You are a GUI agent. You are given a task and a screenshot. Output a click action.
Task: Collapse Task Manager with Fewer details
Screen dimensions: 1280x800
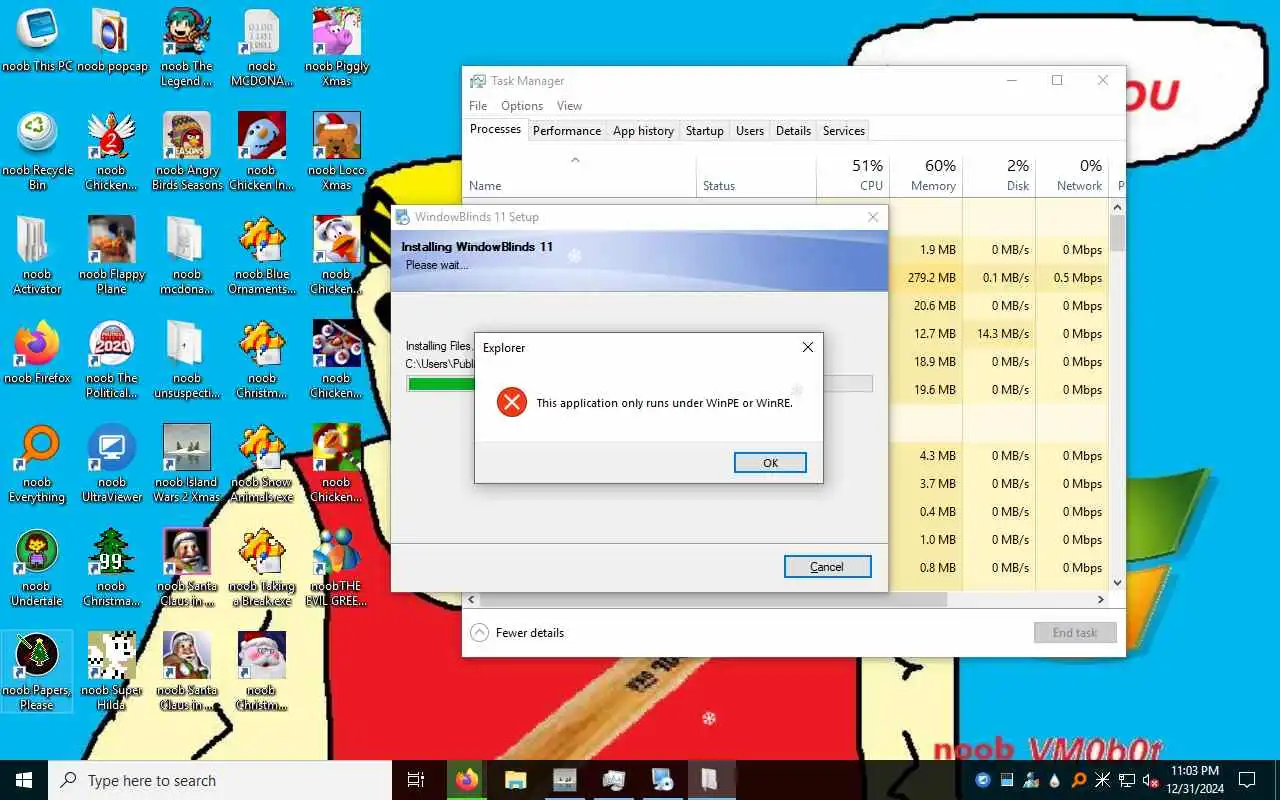(x=517, y=633)
